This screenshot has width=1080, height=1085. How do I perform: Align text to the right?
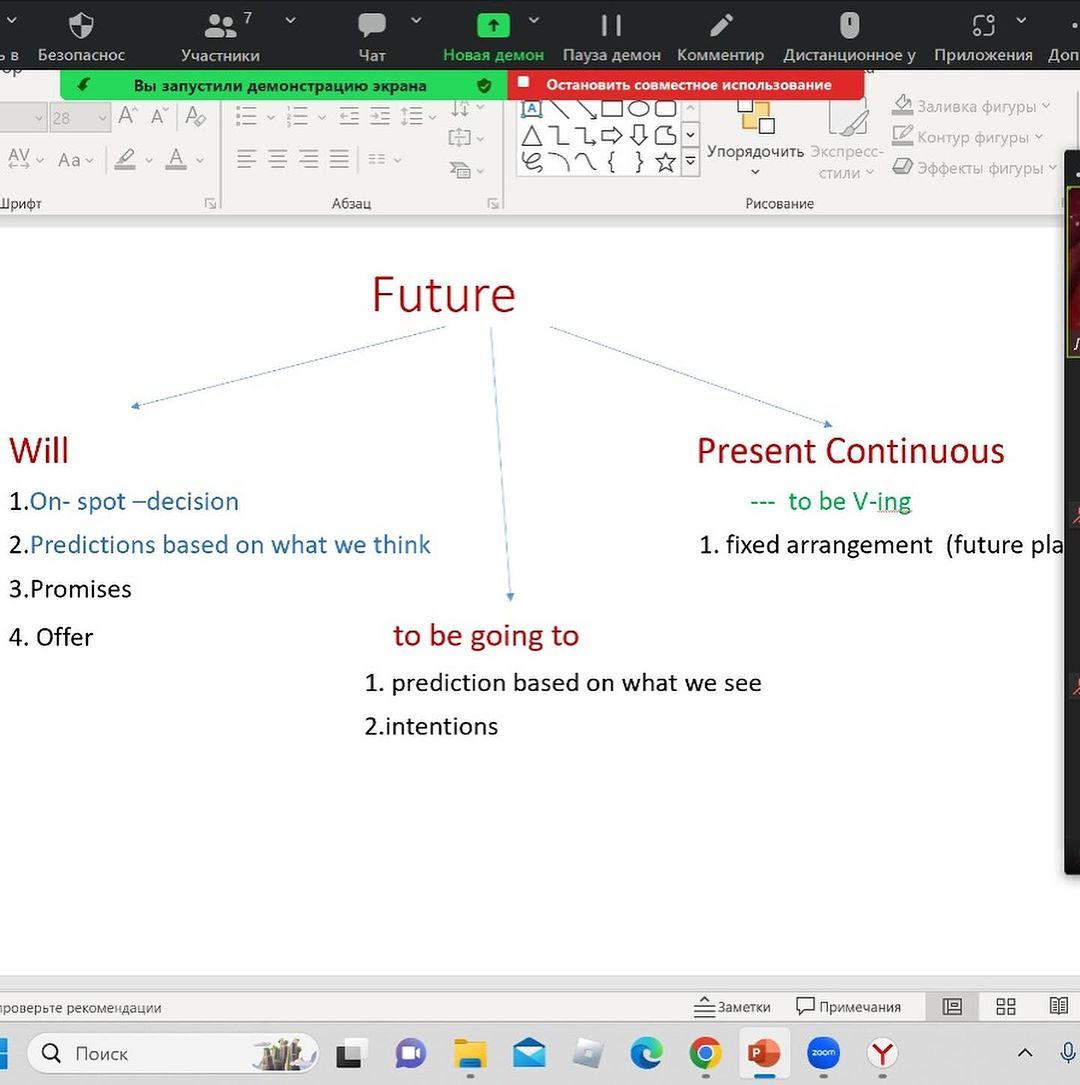coord(309,160)
